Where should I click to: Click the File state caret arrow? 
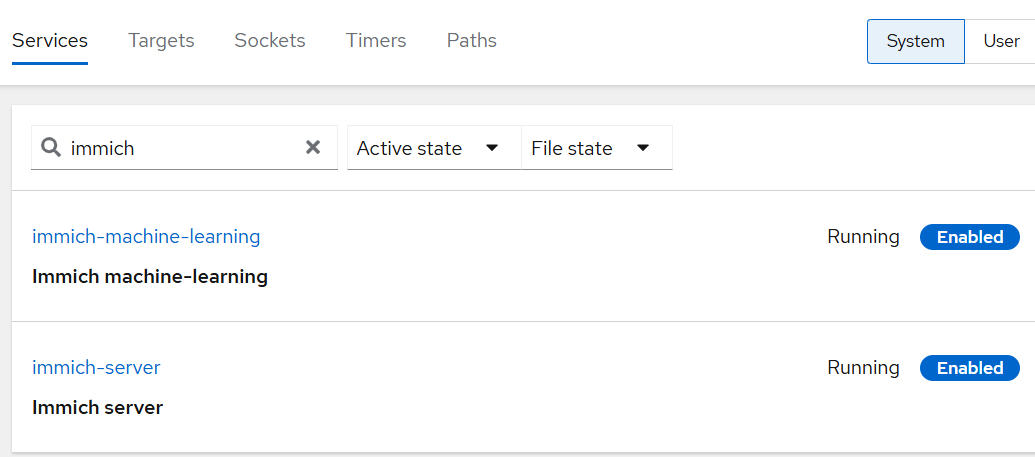click(643, 148)
